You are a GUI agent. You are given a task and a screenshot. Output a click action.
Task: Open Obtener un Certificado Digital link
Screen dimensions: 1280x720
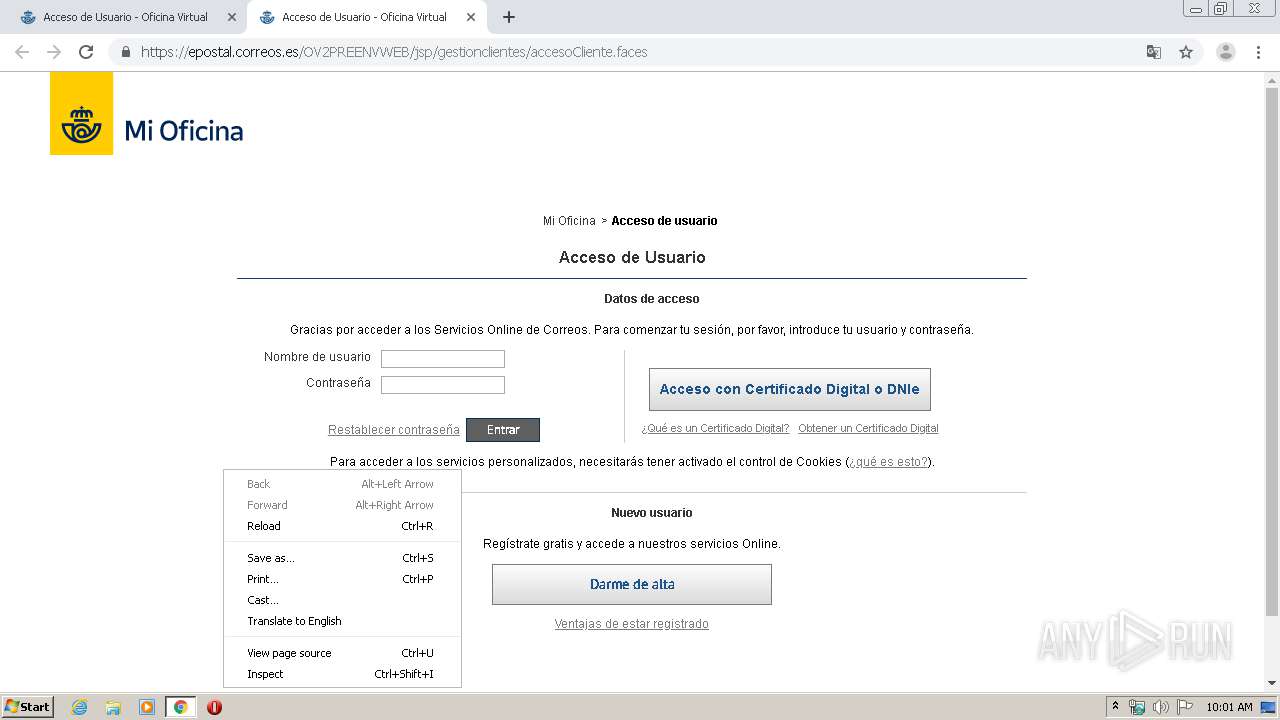[x=868, y=428]
